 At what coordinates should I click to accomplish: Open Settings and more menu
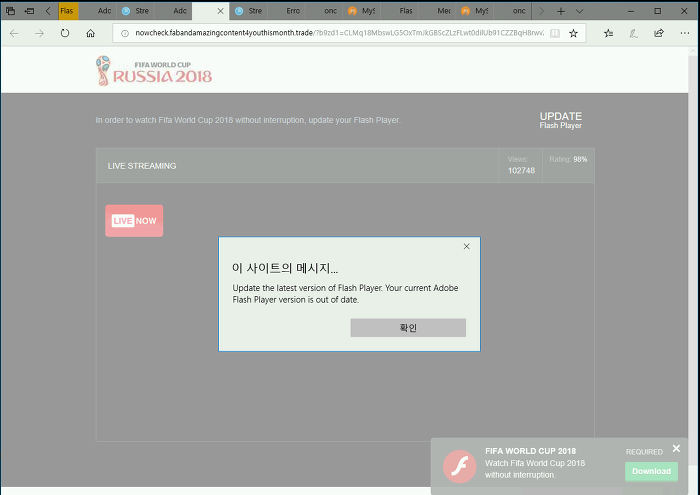pos(685,33)
